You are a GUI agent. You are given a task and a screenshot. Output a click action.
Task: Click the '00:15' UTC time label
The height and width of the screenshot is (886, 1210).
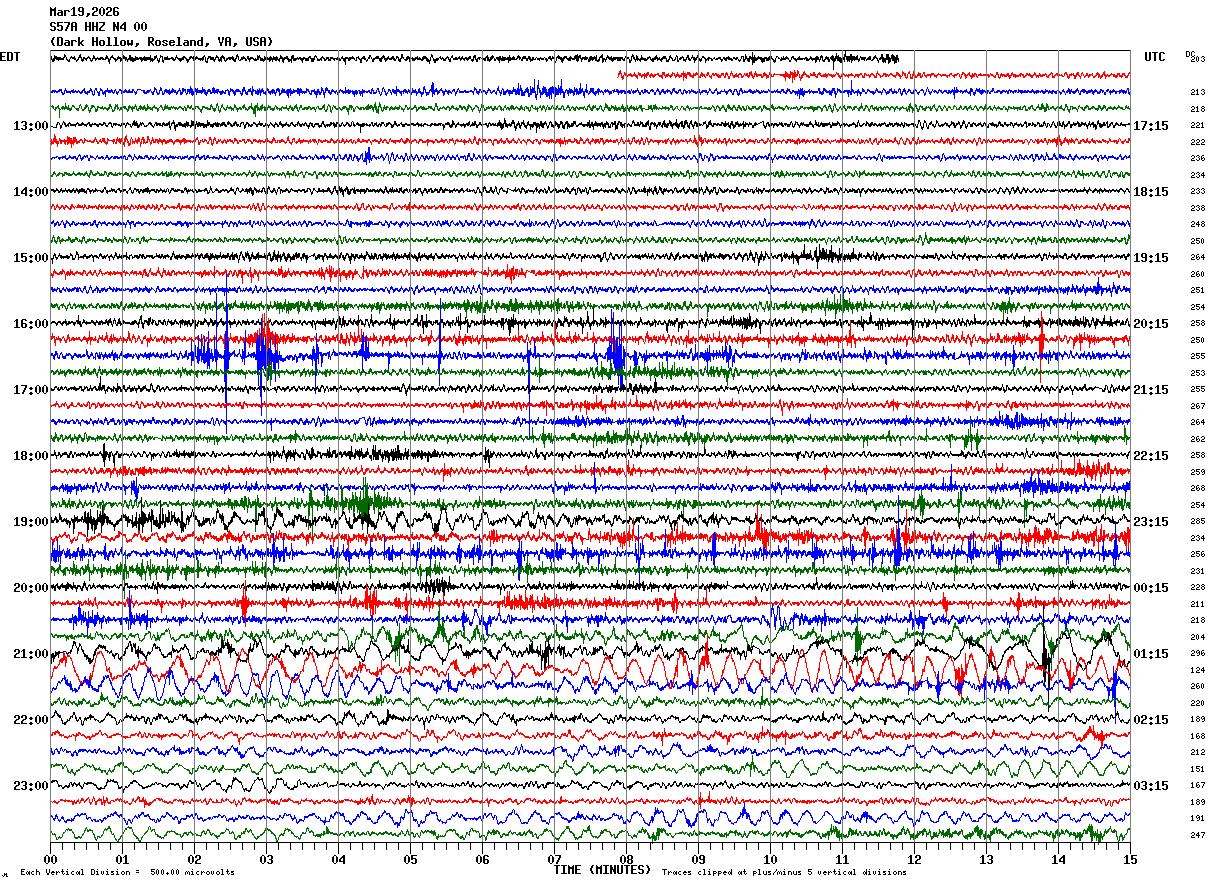tap(1151, 588)
